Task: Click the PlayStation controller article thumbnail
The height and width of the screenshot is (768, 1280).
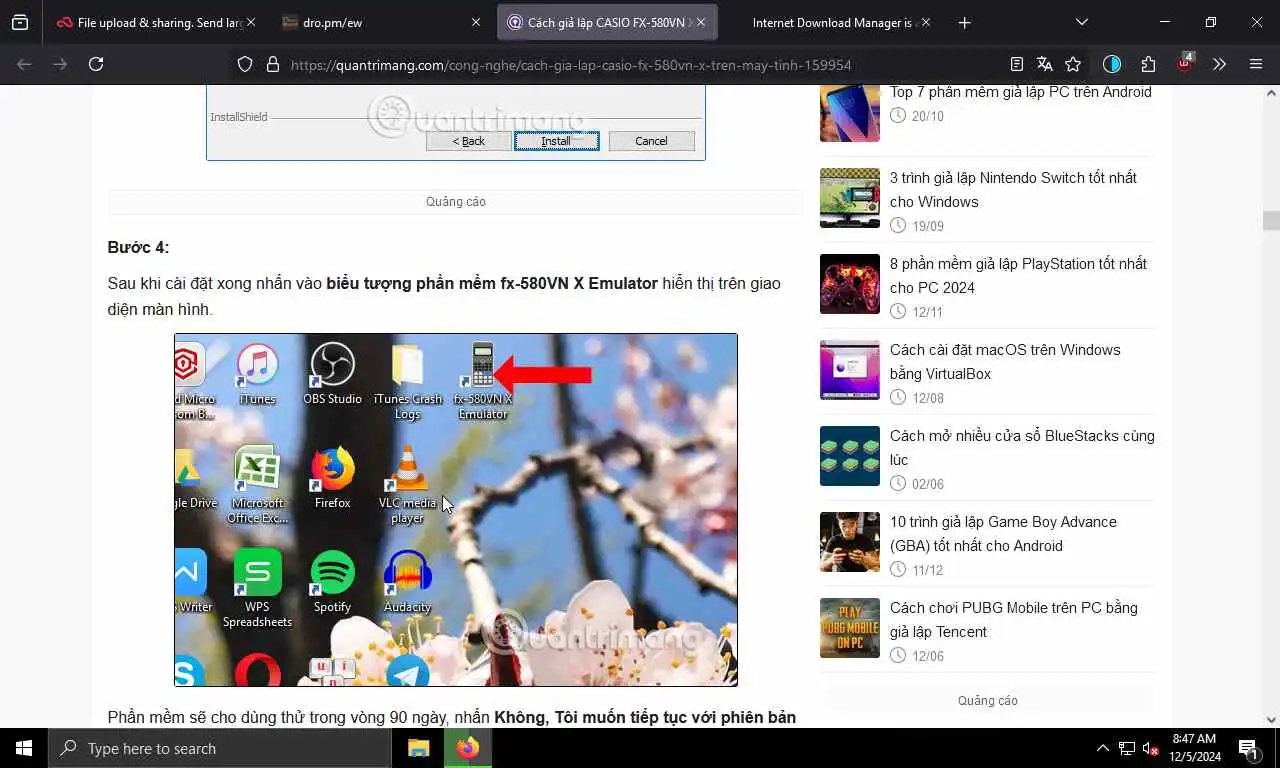Action: [x=850, y=284]
